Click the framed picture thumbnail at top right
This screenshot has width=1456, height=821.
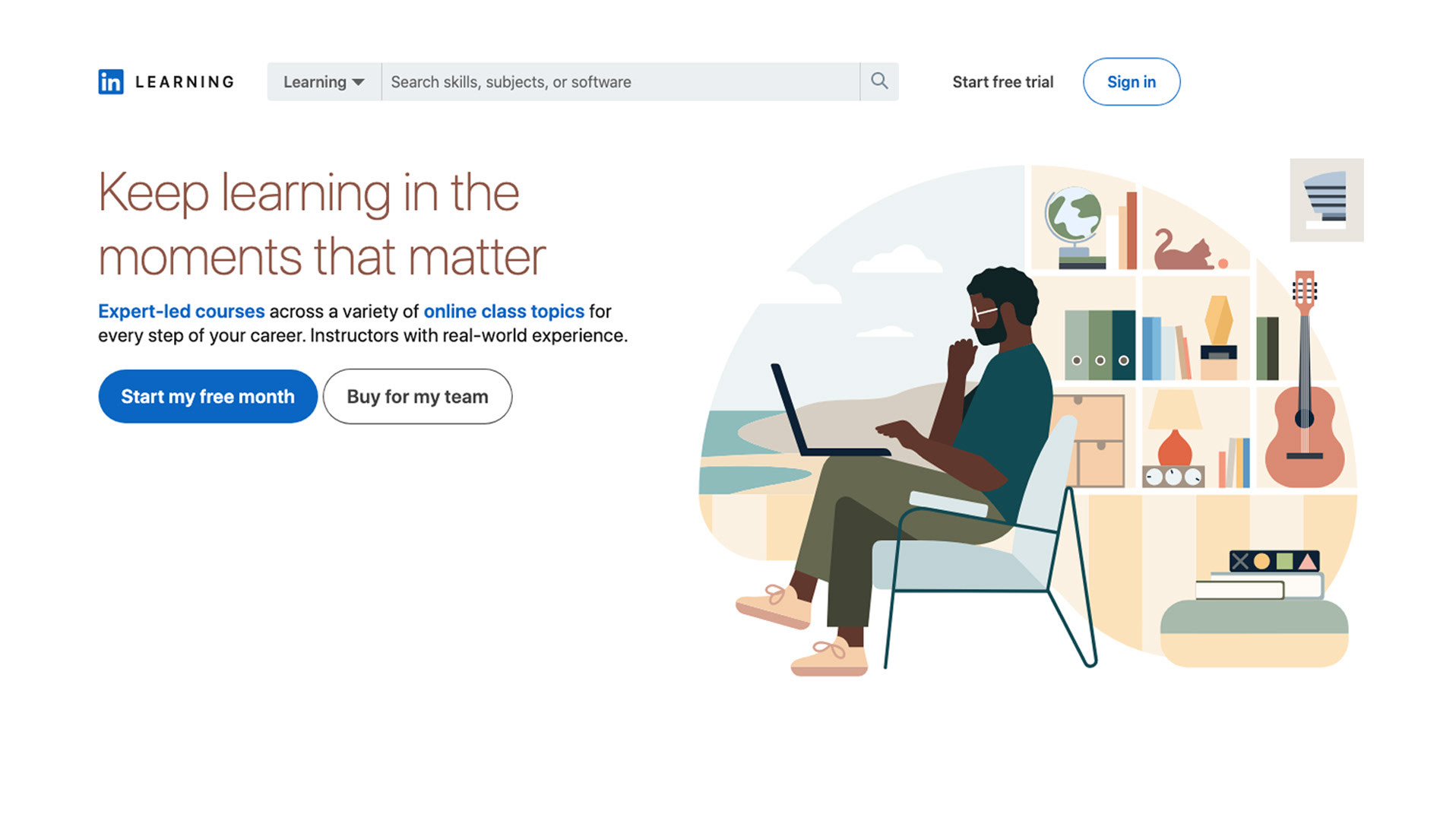1326,200
